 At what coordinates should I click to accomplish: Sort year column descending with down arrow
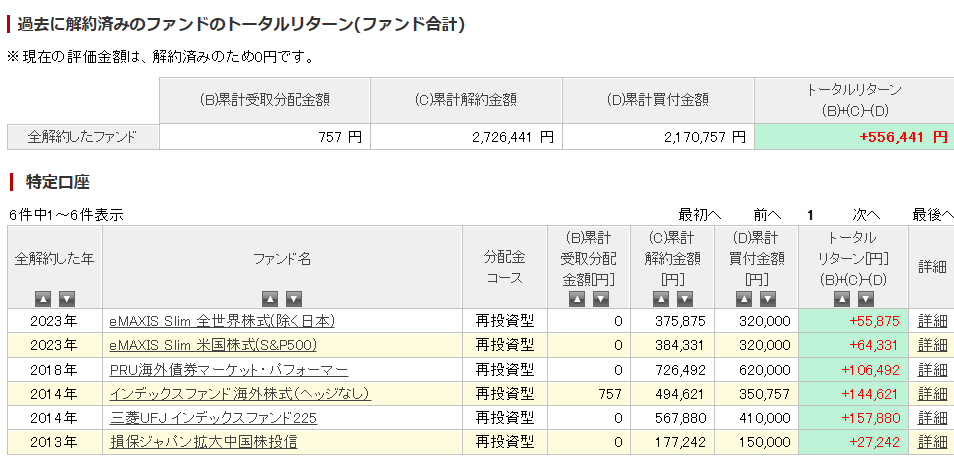67,298
